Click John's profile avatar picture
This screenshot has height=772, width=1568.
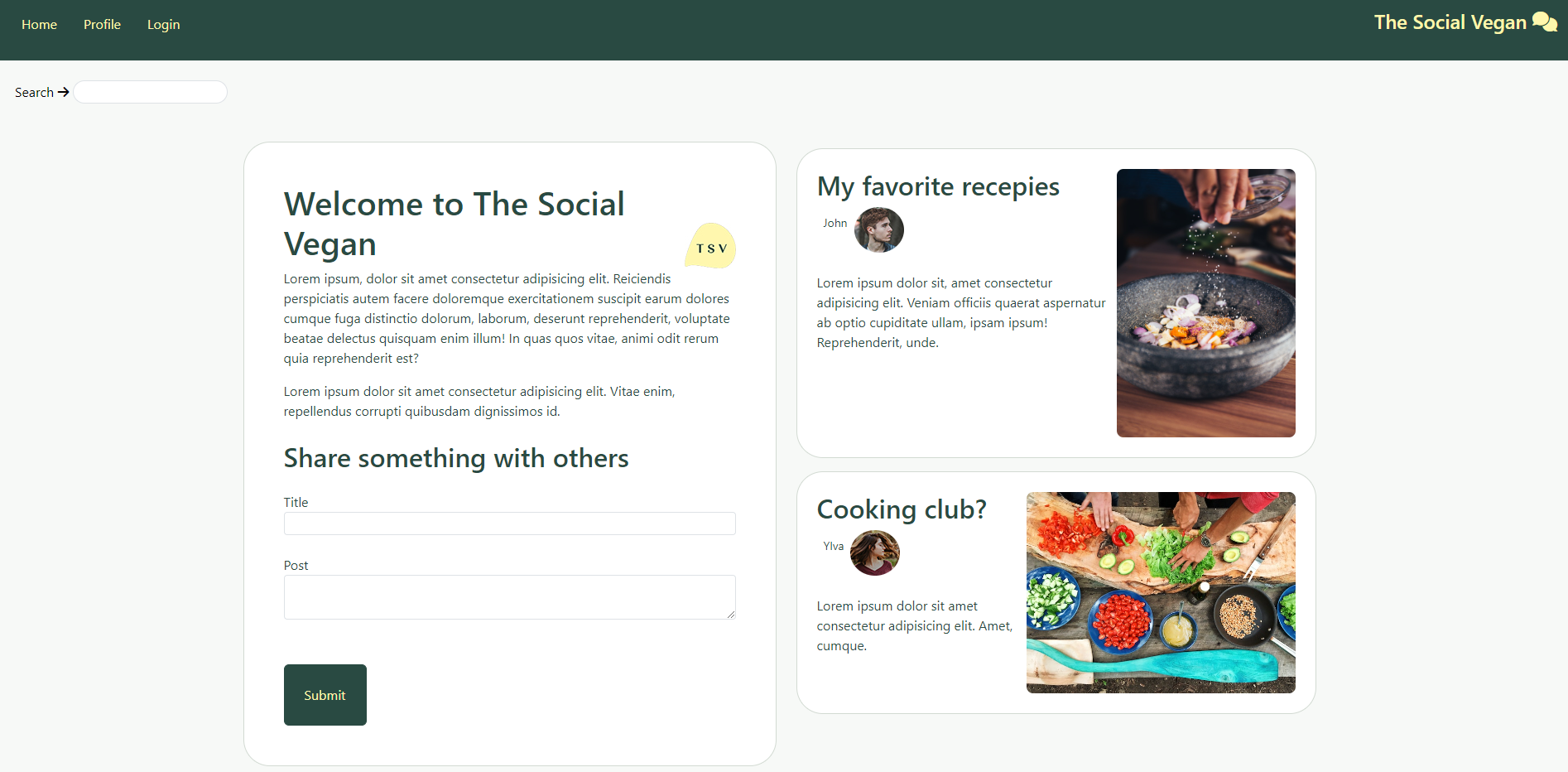click(x=878, y=230)
